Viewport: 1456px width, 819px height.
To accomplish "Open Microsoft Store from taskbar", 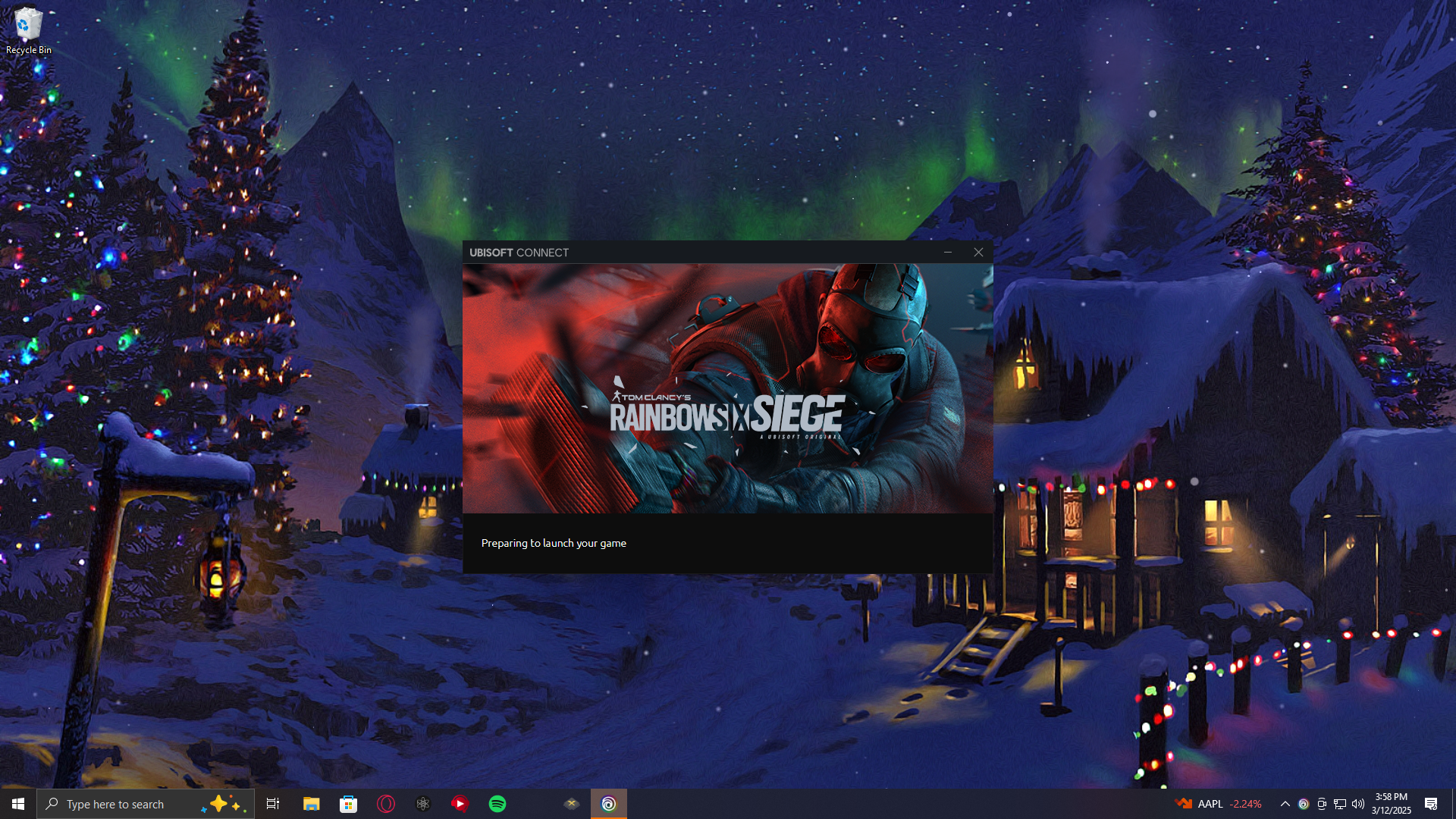I will pyautogui.click(x=348, y=804).
